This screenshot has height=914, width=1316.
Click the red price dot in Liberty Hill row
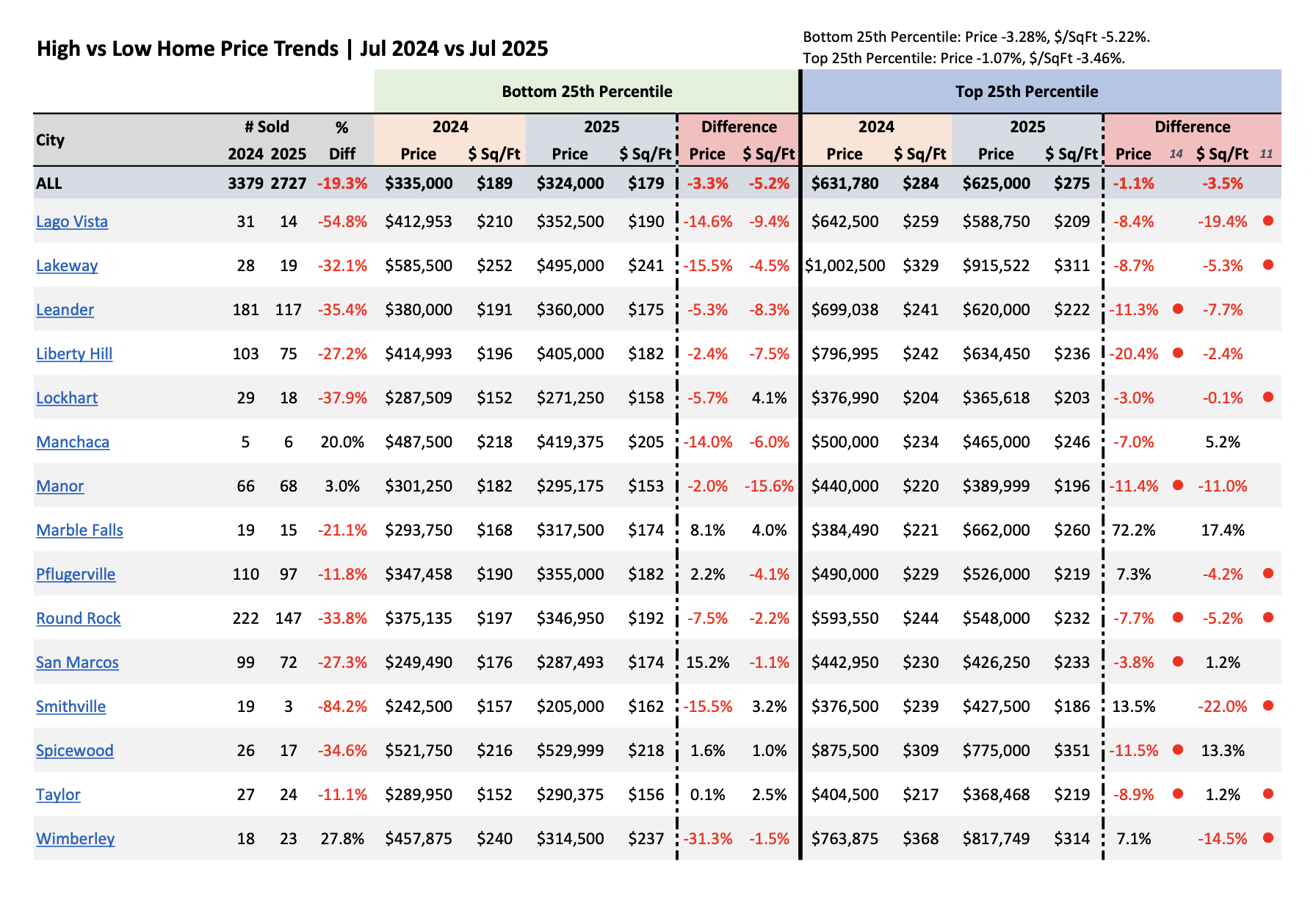[1178, 353]
